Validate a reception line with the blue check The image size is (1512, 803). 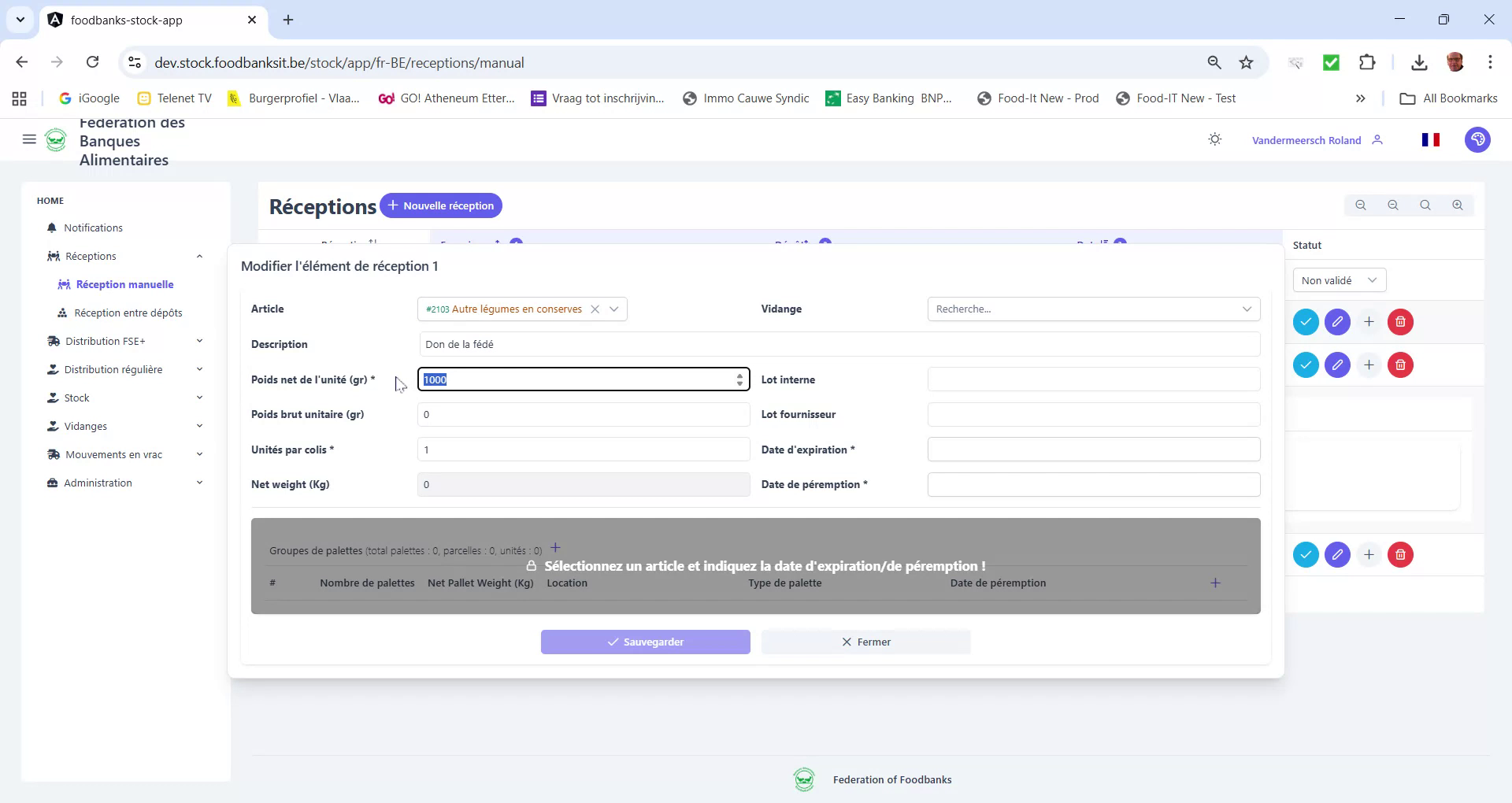tap(1306, 322)
